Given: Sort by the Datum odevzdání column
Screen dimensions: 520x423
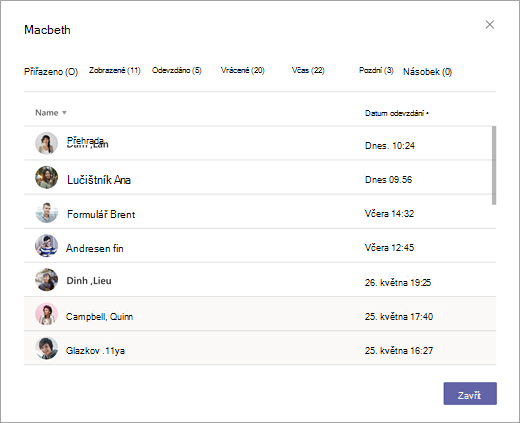Looking at the screenshot, I should pos(397,113).
